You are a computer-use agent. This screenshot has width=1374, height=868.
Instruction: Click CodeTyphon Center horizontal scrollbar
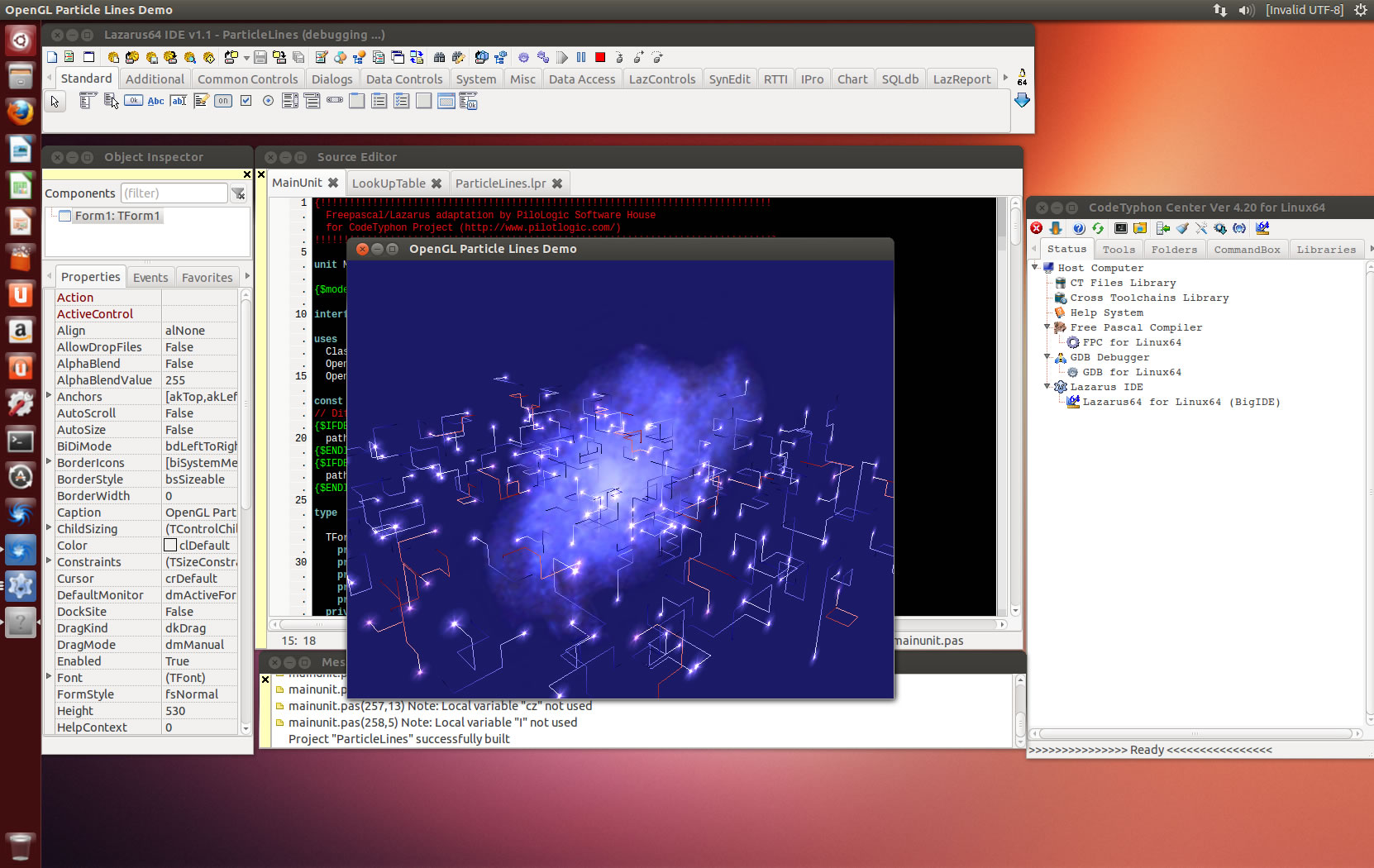pos(1197,733)
